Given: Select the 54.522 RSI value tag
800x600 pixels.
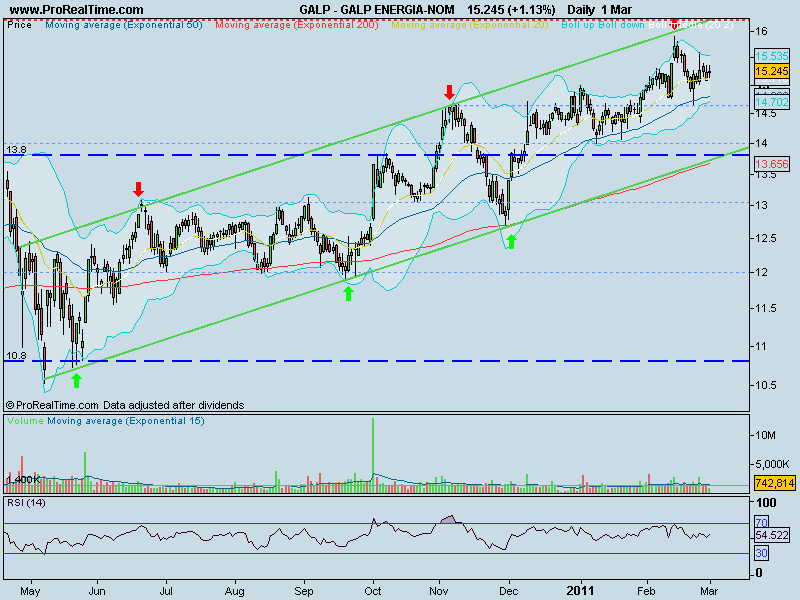Looking at the screenshot, I should pos(771,535).
